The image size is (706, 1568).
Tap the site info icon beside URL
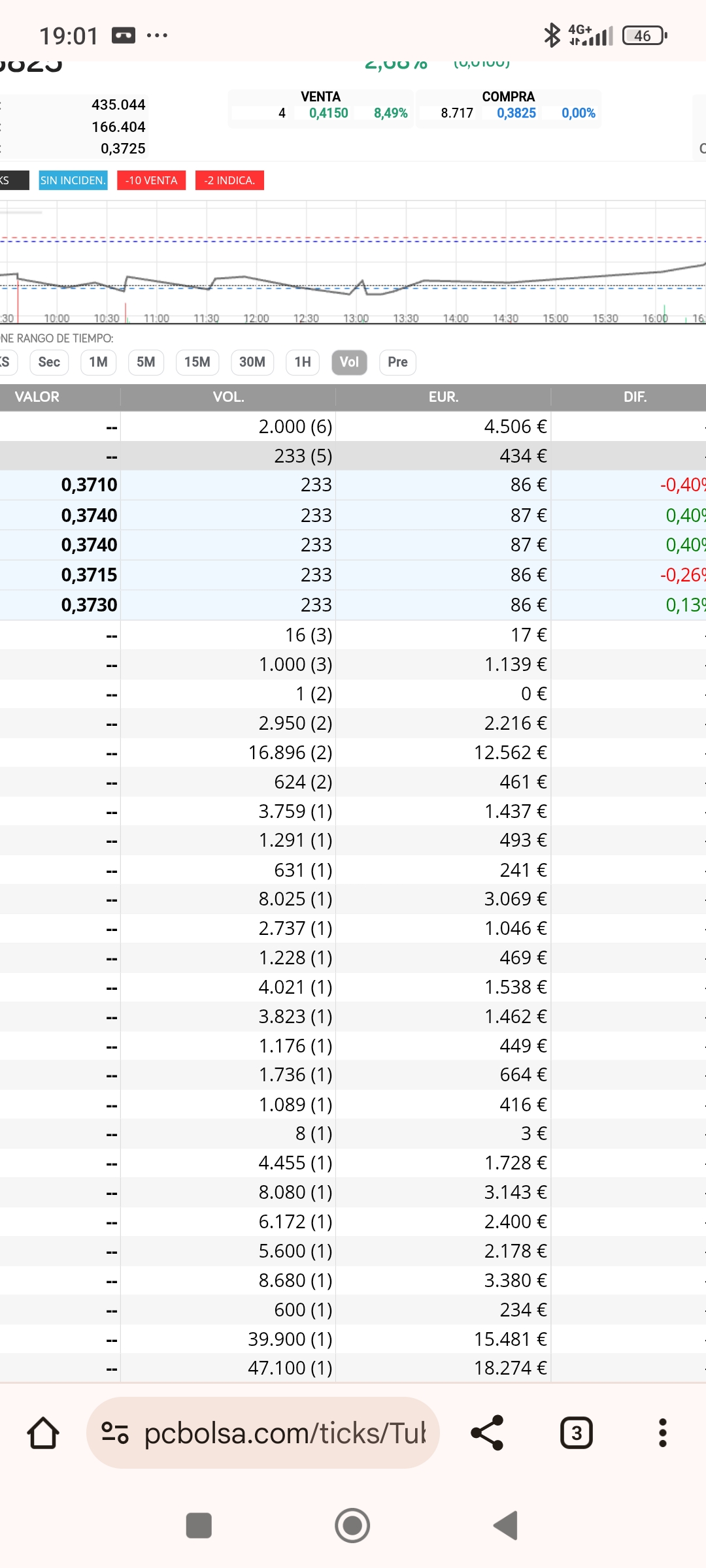pyautogui.click(x=115, y=1433)
